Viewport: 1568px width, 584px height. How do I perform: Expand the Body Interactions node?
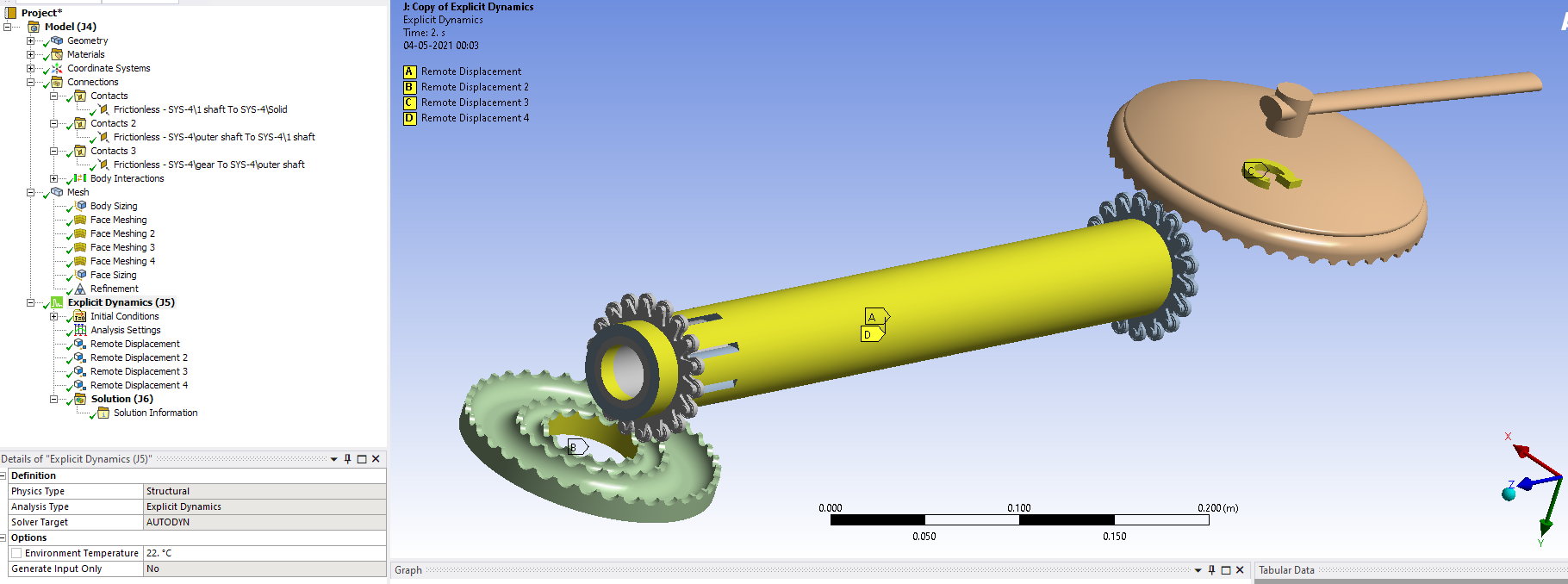click(x=54, y=178)
